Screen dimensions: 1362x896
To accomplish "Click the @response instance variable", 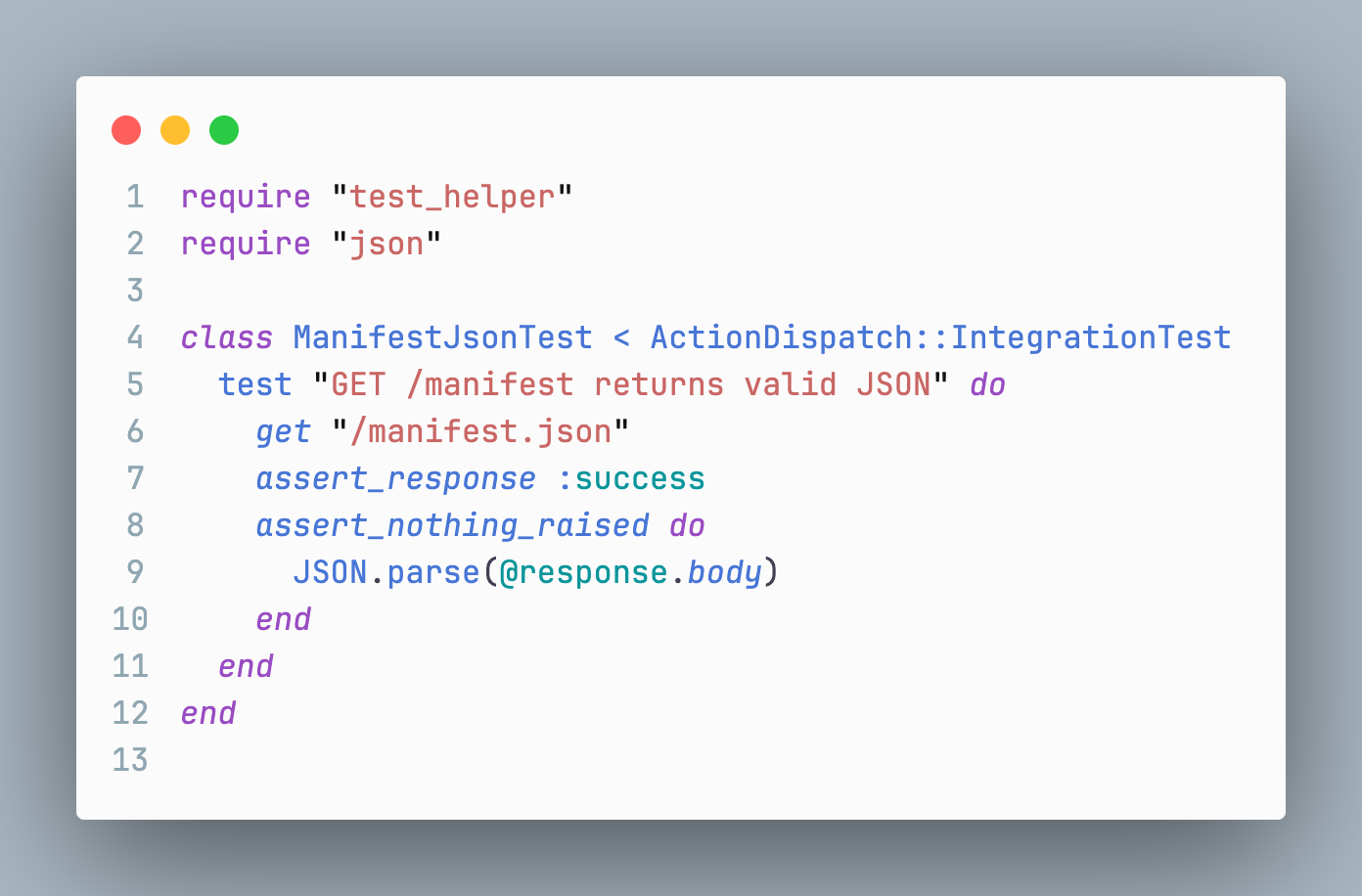I will click(x=584, y=572).
